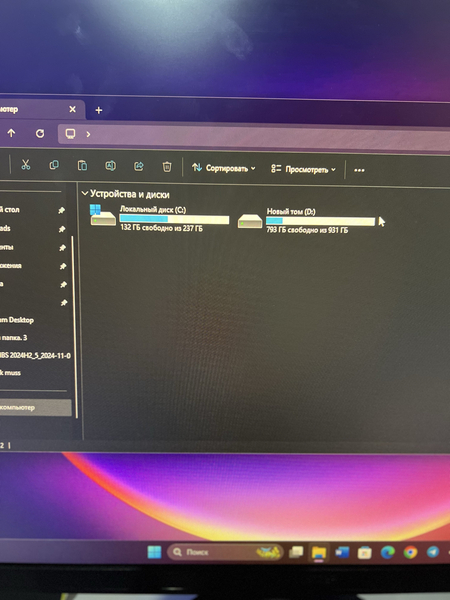Click the Copy icon in toolbar

click(54, 165)
